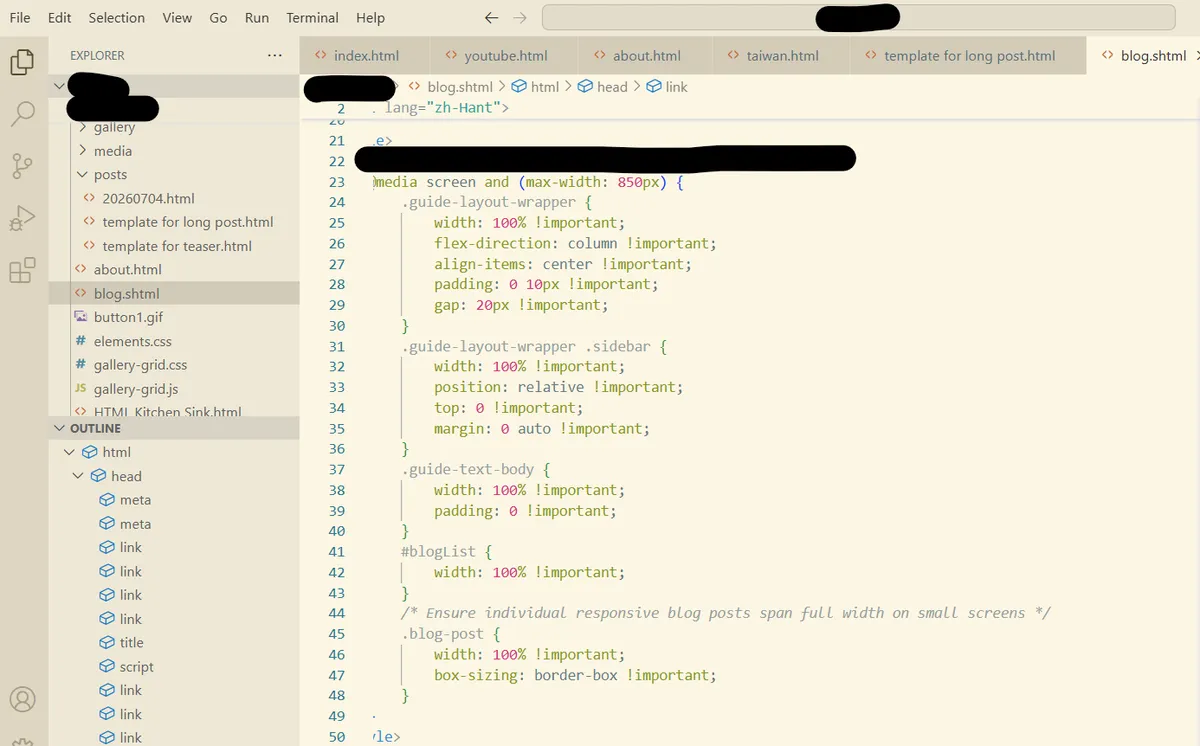Screen dimensions: 1200x746
Task: Click the gallery-grid.js JS file icon
Action: point(81,389)
